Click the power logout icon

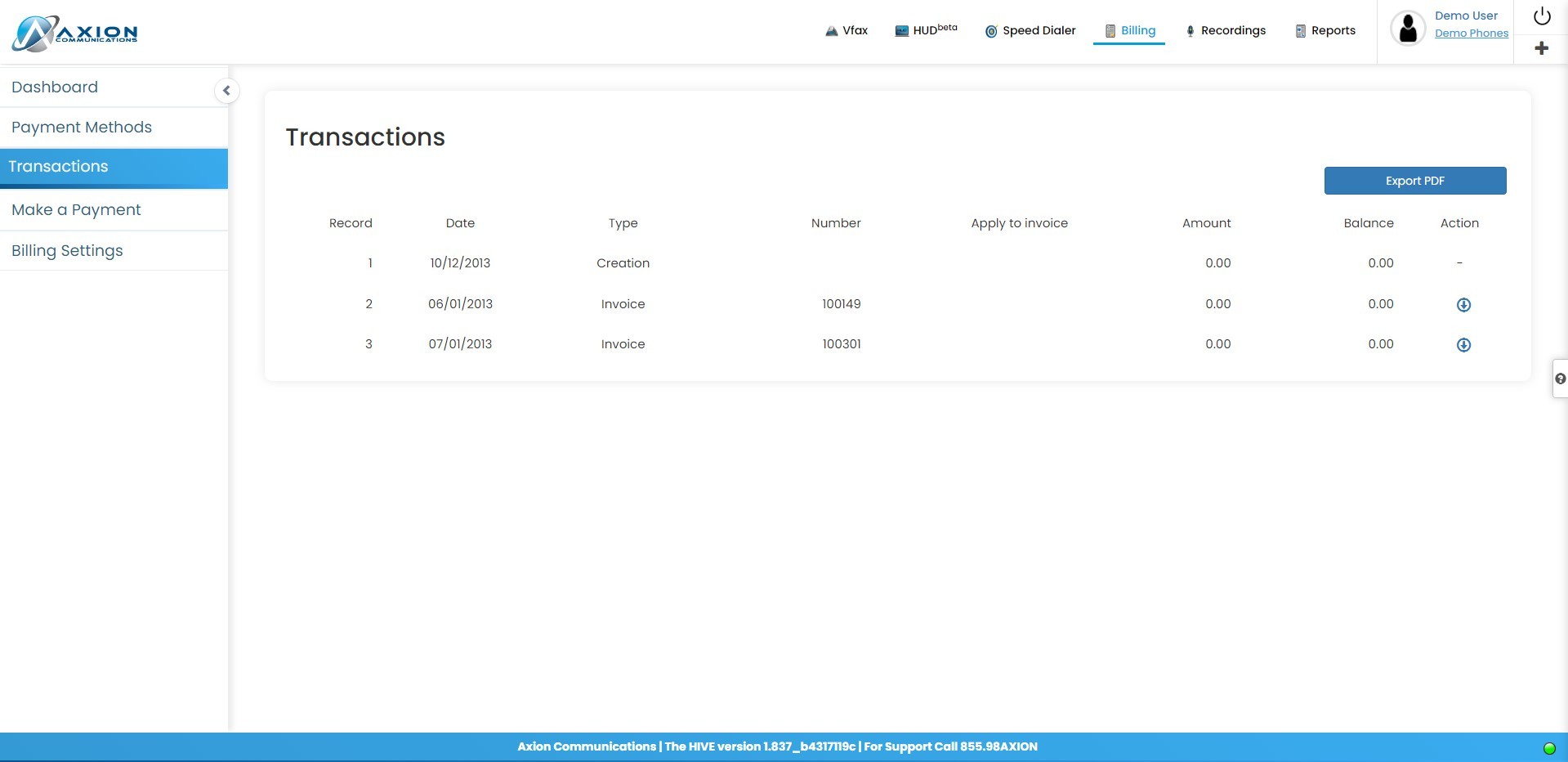click(1542, 16)
